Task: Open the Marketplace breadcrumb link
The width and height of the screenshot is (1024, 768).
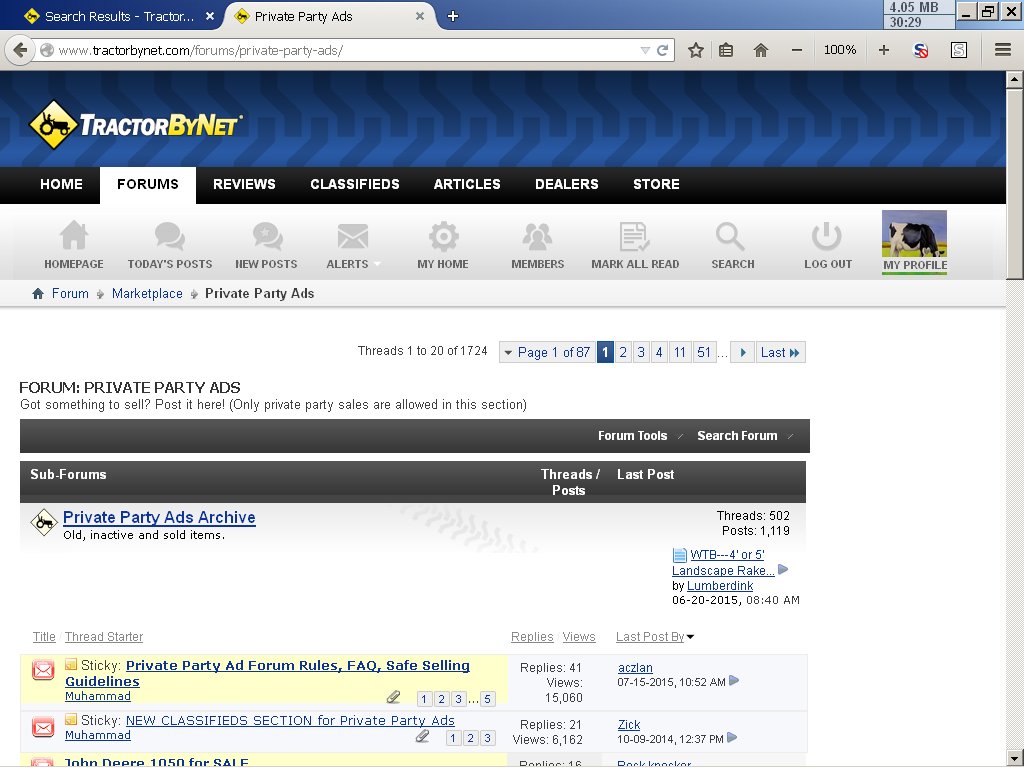Action: 147,294
